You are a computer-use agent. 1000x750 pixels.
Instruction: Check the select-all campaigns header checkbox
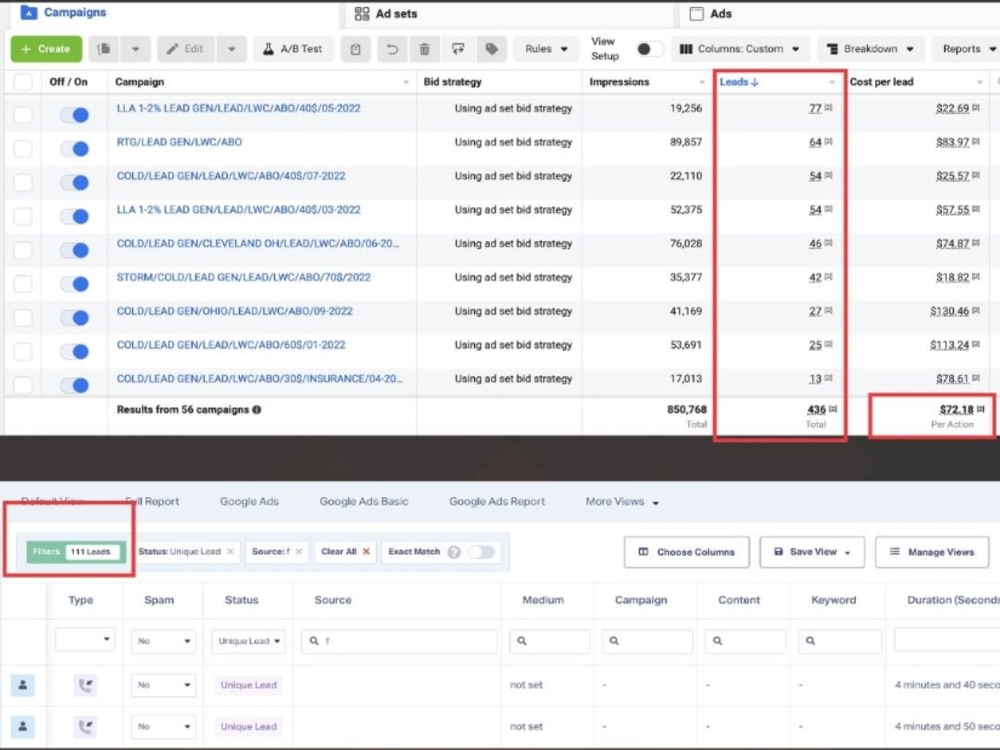23,82
